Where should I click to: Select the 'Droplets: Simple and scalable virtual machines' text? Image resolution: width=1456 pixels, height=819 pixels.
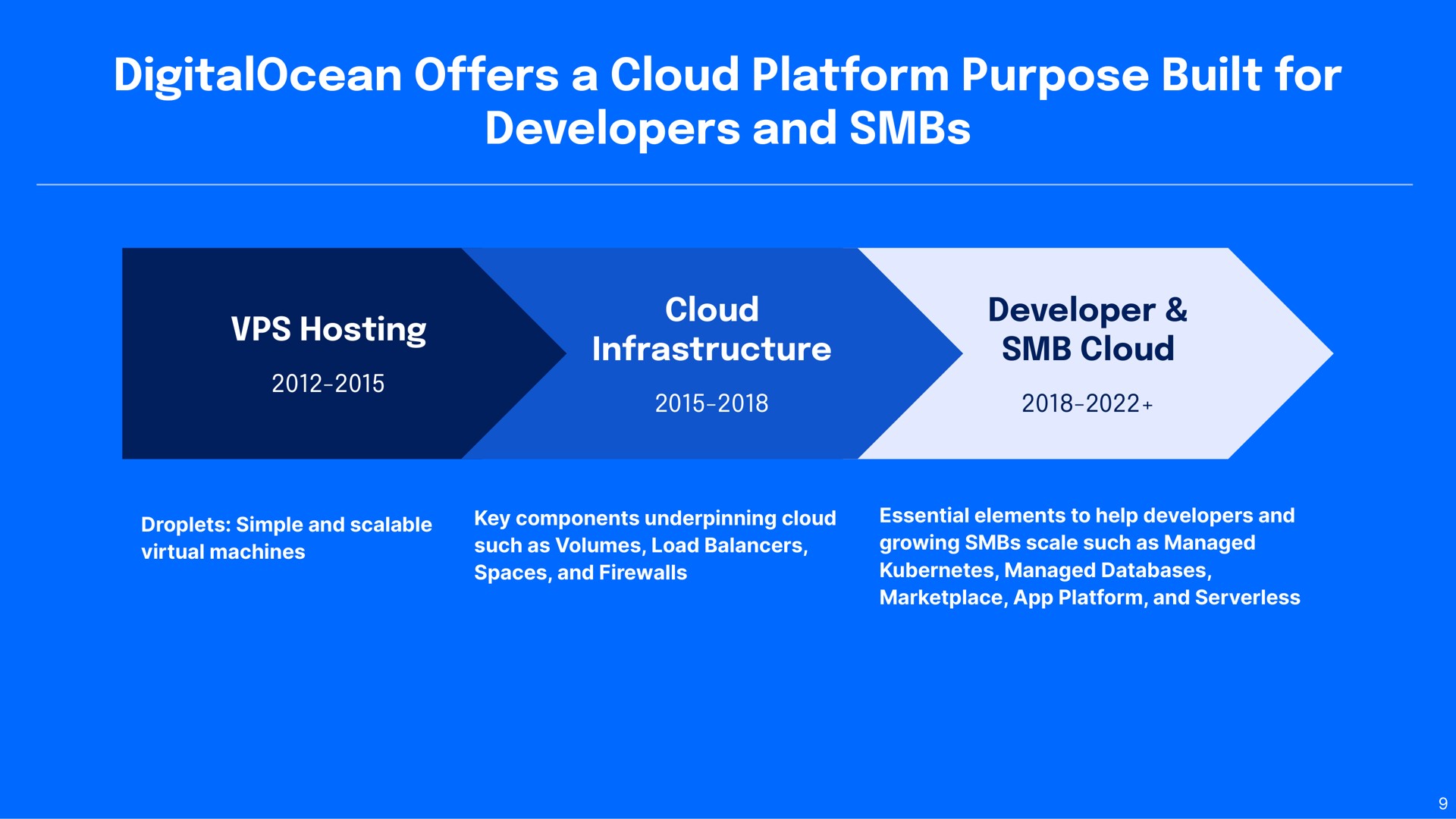point(287,538)
